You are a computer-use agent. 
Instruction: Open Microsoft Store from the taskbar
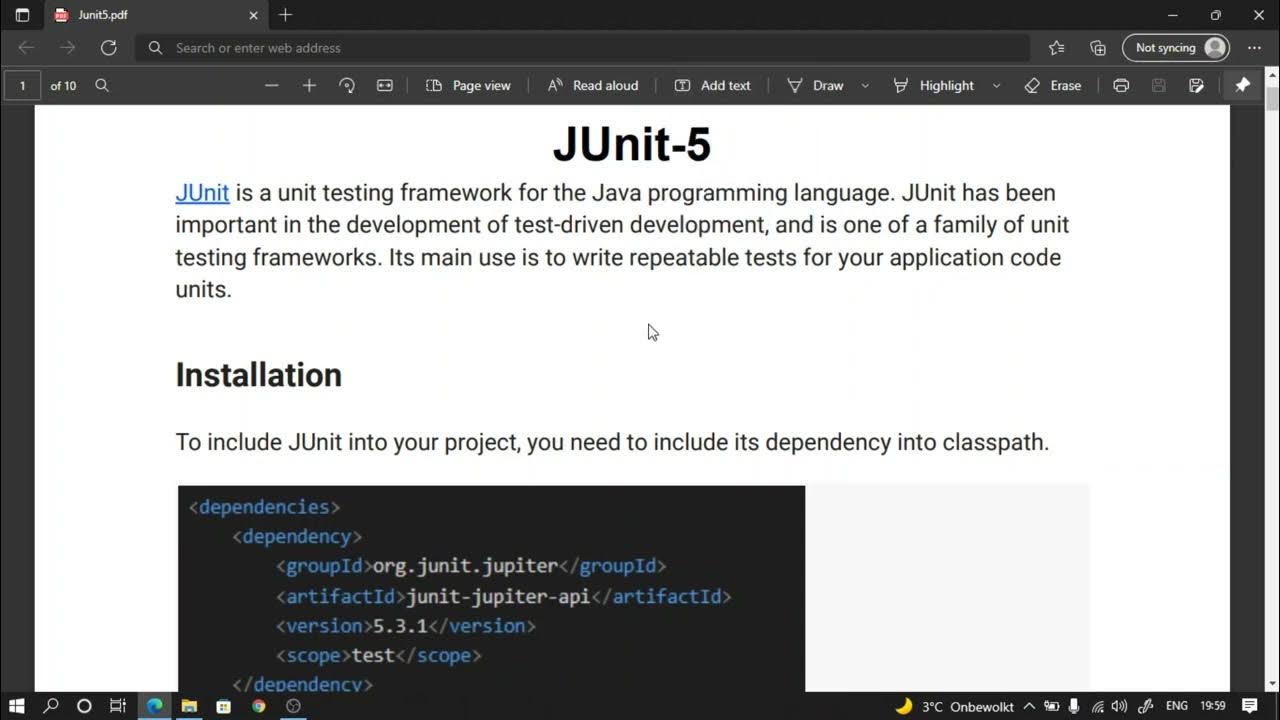pos(224,706)
